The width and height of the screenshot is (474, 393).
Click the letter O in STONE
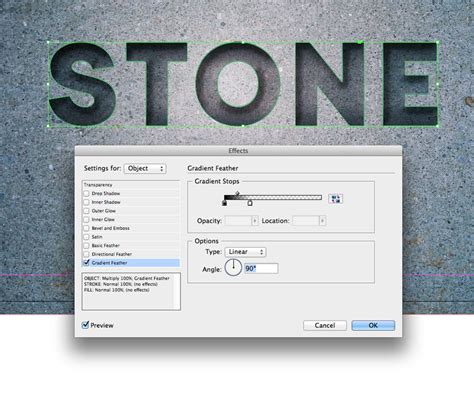238,83
